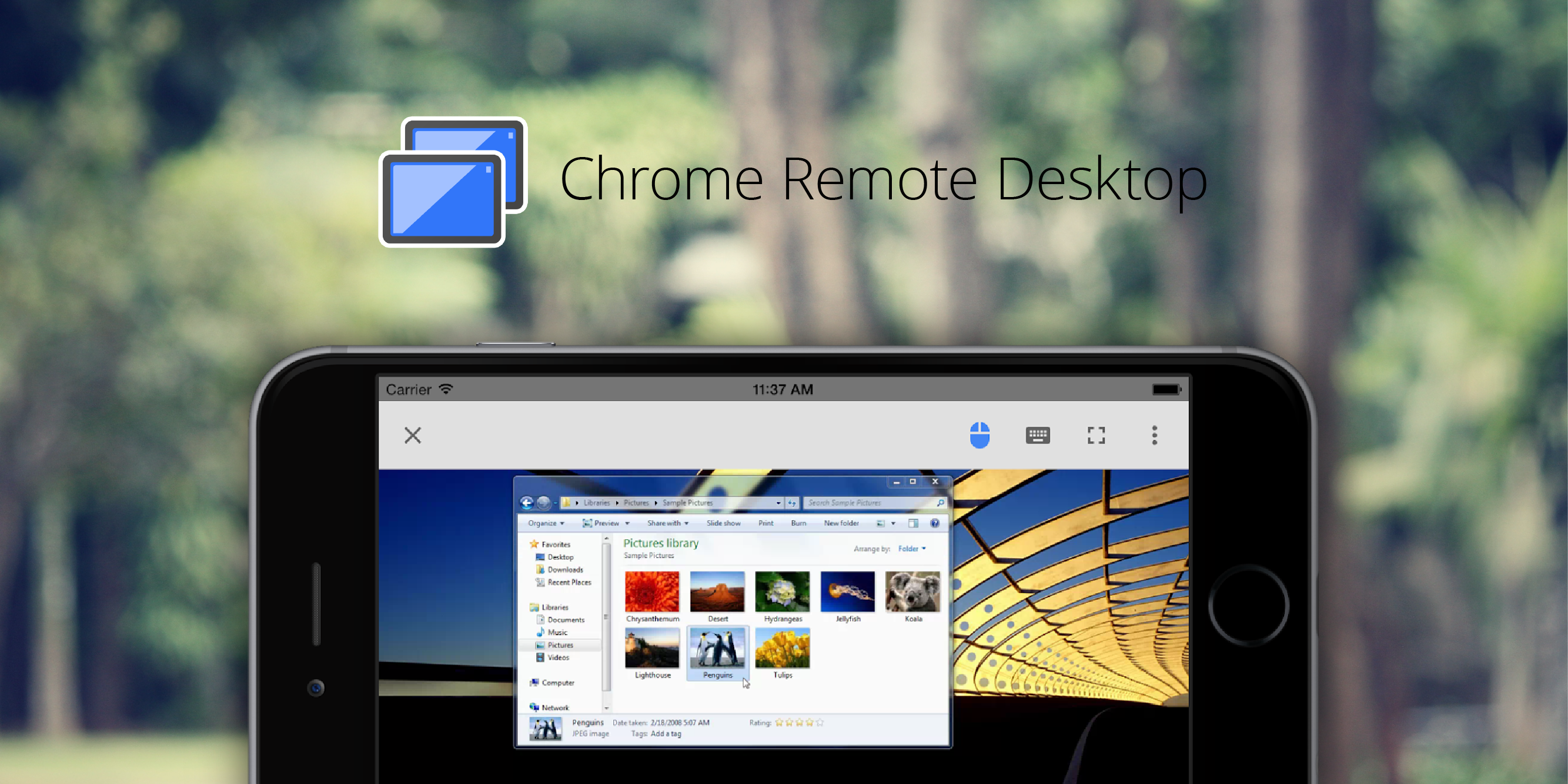The height and width of the screenshot is (784, 1568).
Task: Open the address bar history dropdown arrow
Action: click(778, 503)
